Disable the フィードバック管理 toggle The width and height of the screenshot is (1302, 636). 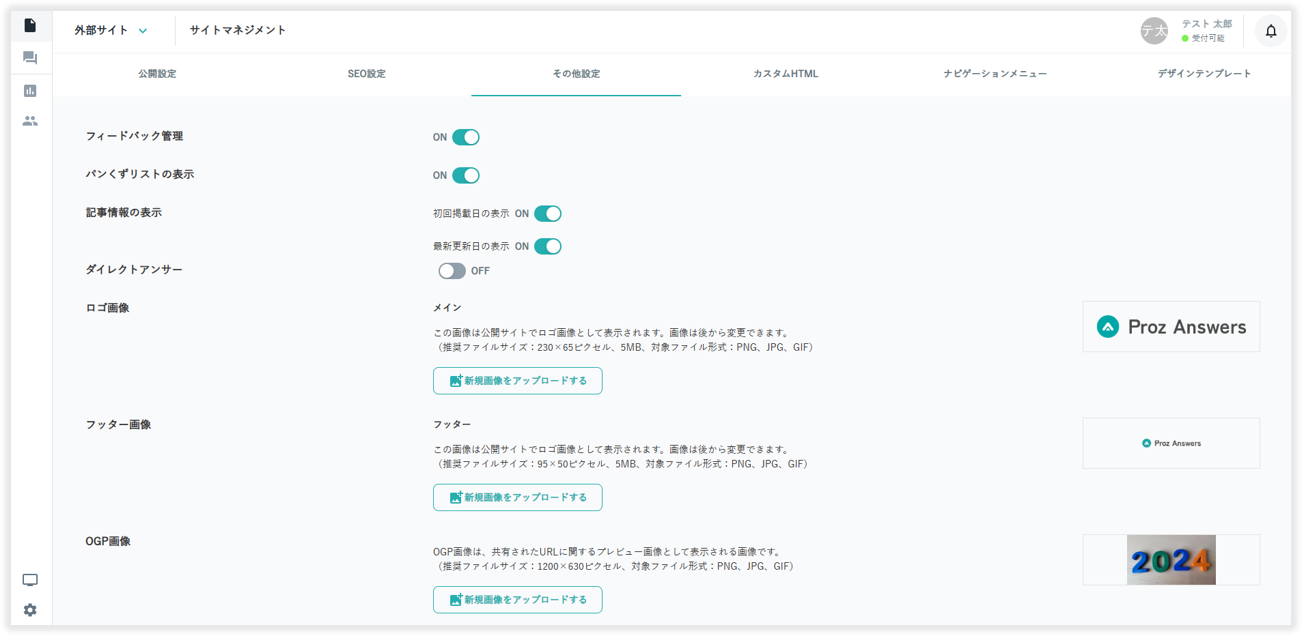tap(465, 137)
